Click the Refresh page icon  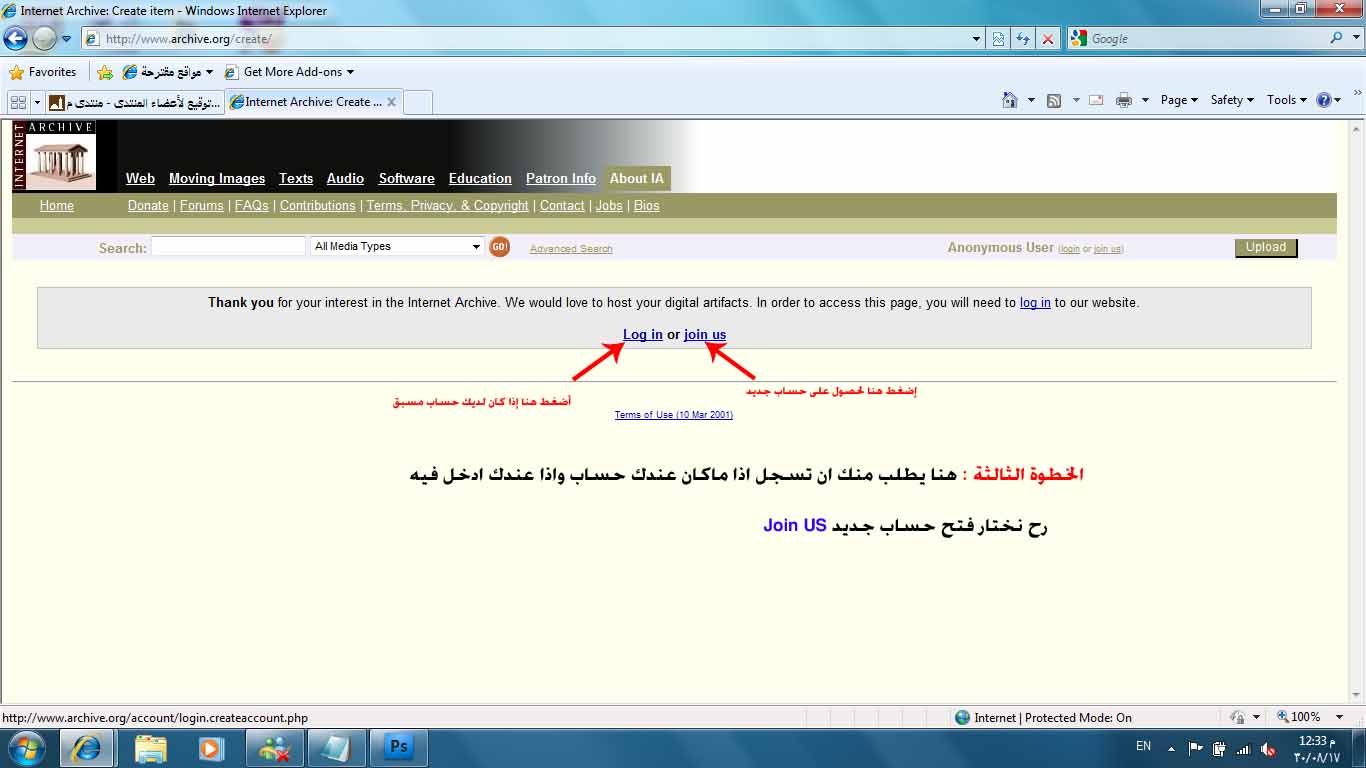(1022, 39)
